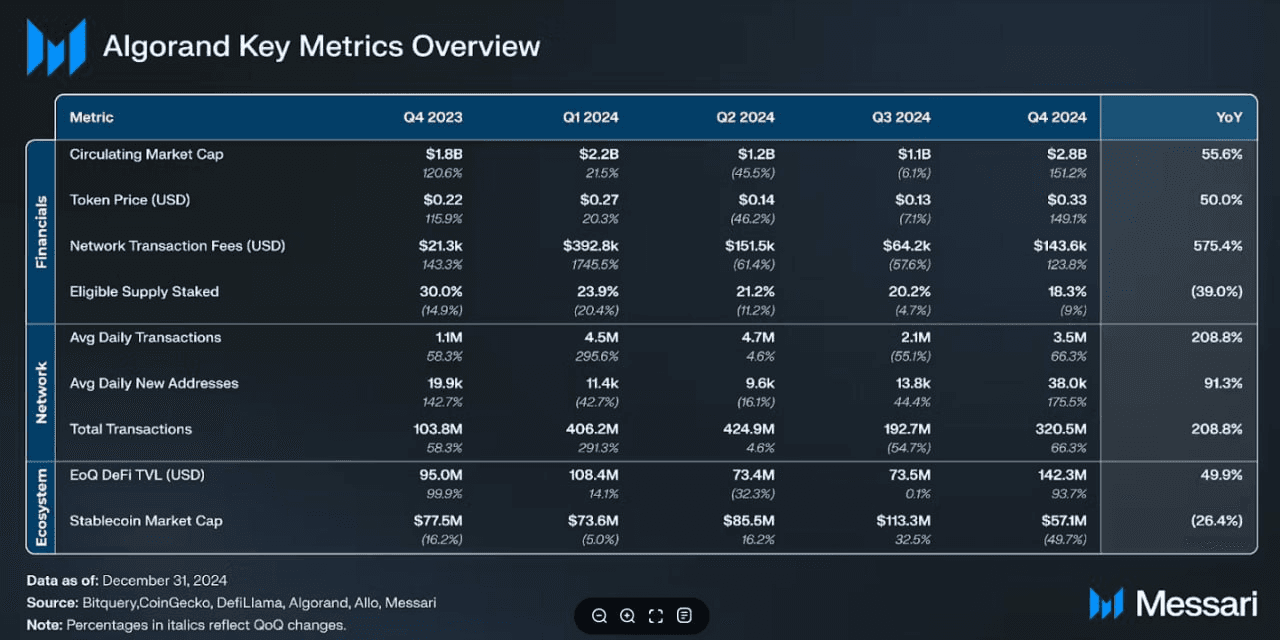This screenshot has width=1280, height=640.
Task: Zoom in on the metrics image
Action: [627, 616]
